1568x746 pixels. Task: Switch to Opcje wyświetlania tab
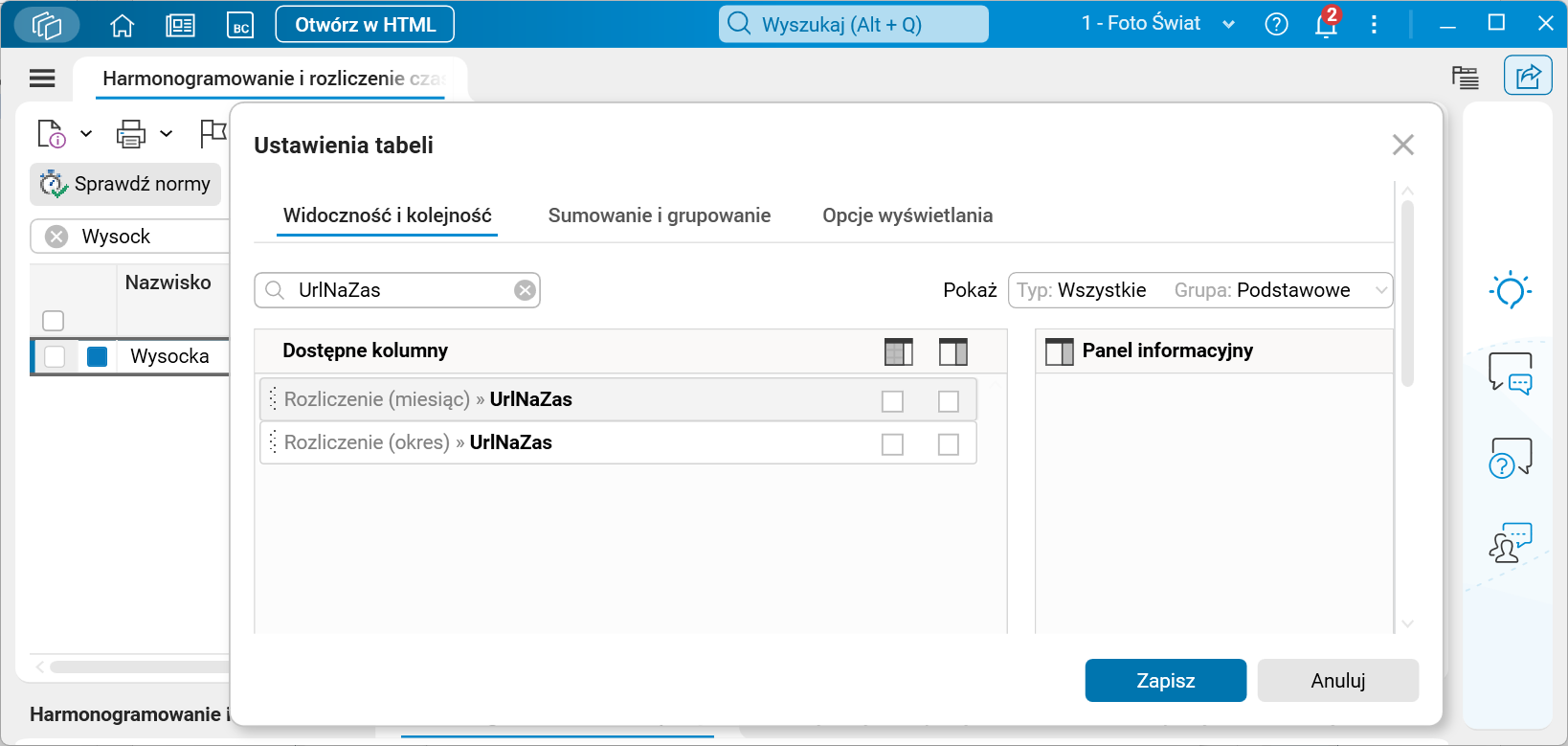point(907,215)
